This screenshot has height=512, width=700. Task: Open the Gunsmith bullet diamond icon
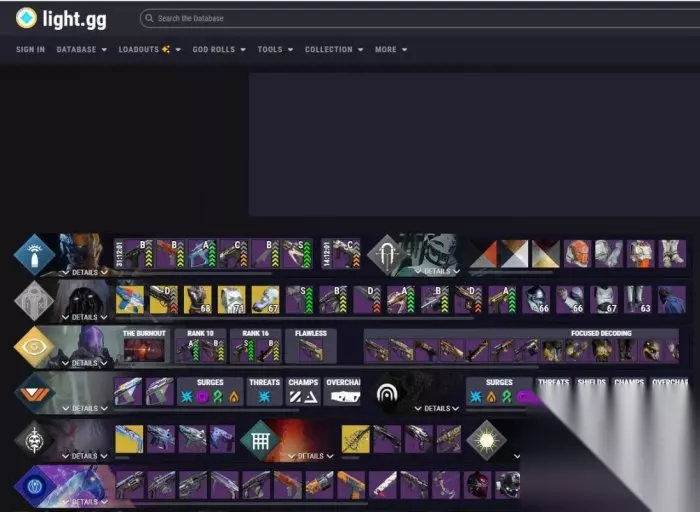34,254
